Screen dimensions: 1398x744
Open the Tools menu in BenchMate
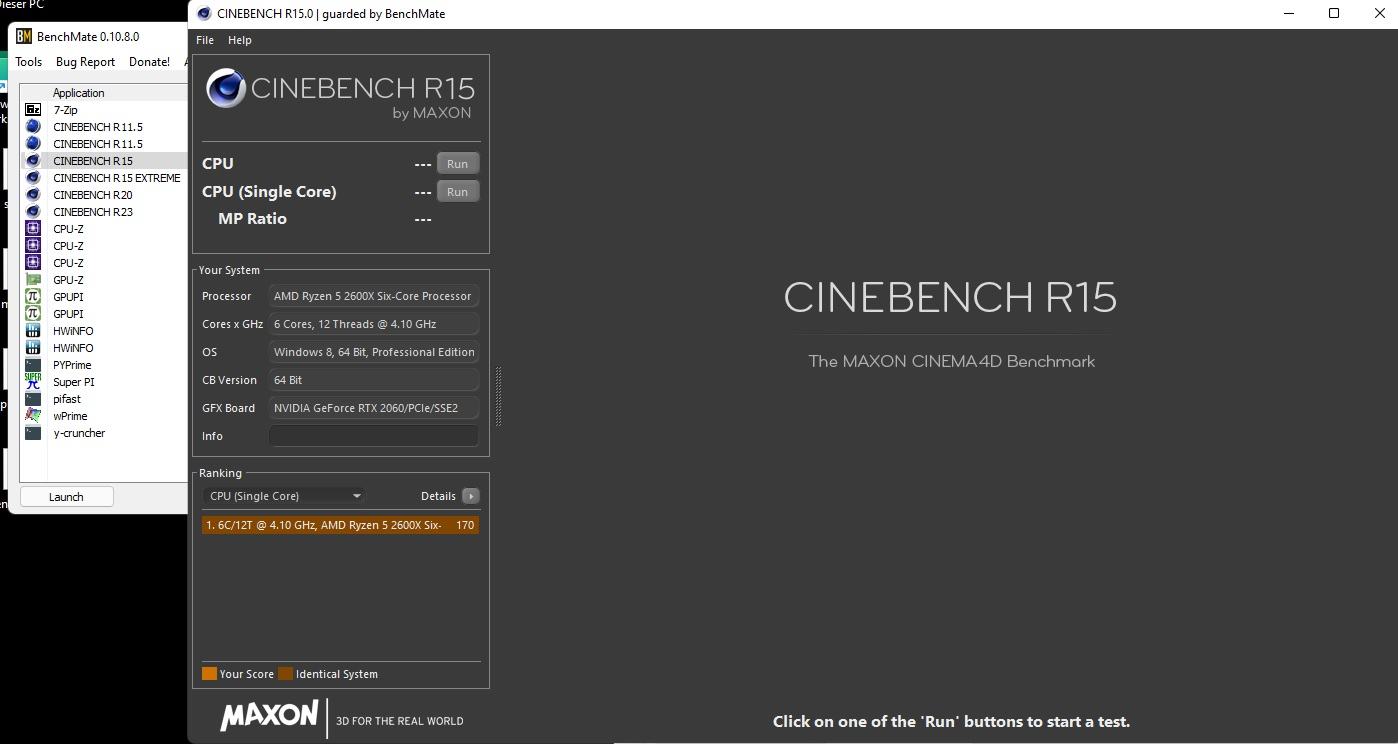click(29, 62)
